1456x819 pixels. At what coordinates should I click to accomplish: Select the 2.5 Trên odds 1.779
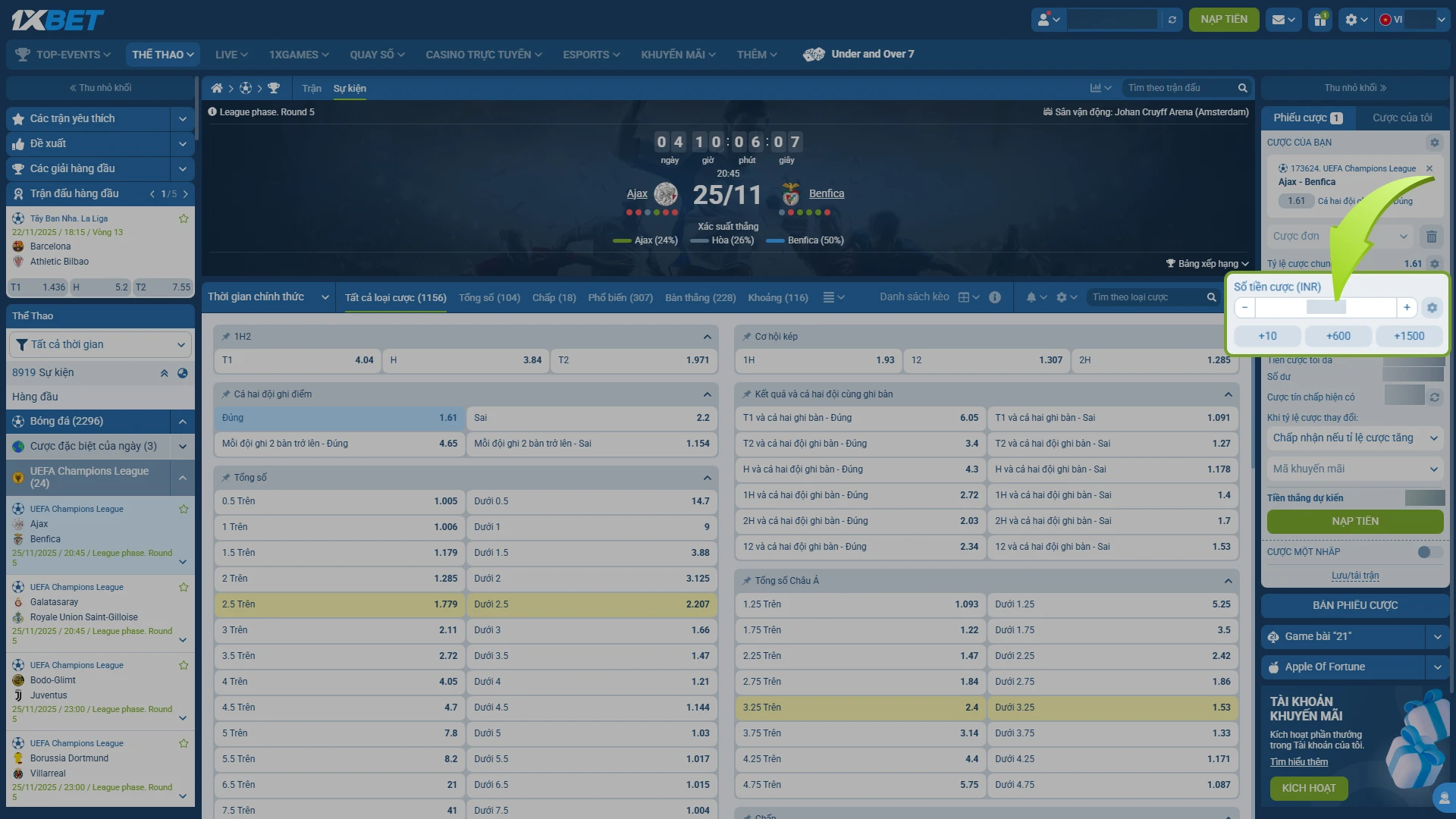pyautogui.click(x=339, y=604)
